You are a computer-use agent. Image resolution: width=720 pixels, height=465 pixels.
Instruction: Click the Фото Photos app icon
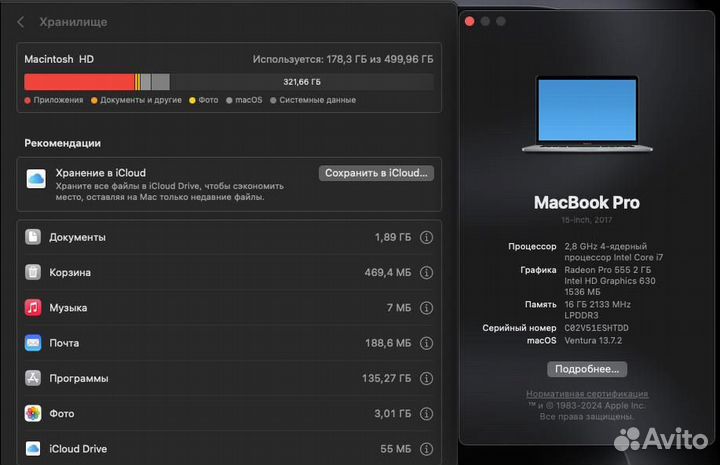[x=33, y=414]
